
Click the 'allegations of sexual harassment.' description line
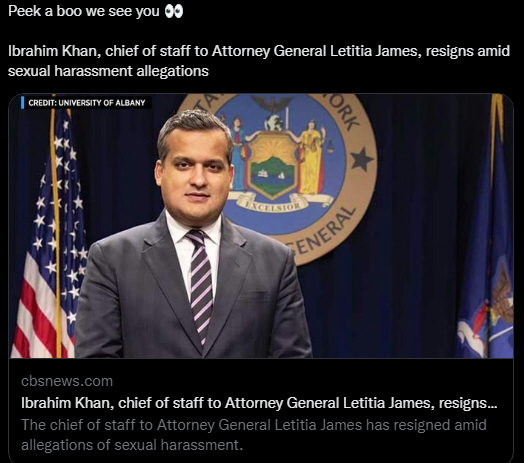tap(132, 445)
